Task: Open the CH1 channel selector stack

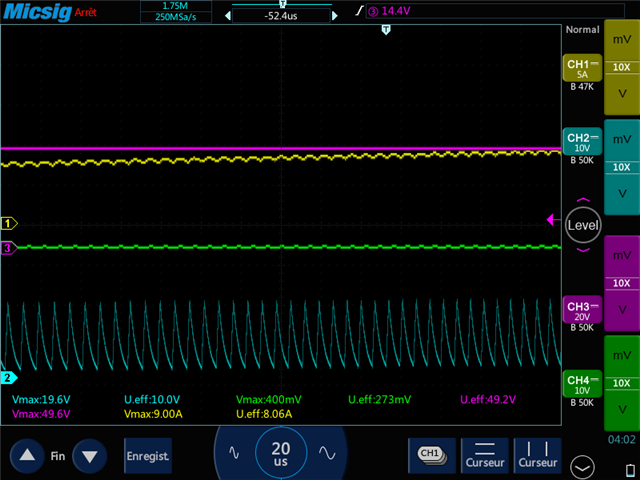Action: 432,455
